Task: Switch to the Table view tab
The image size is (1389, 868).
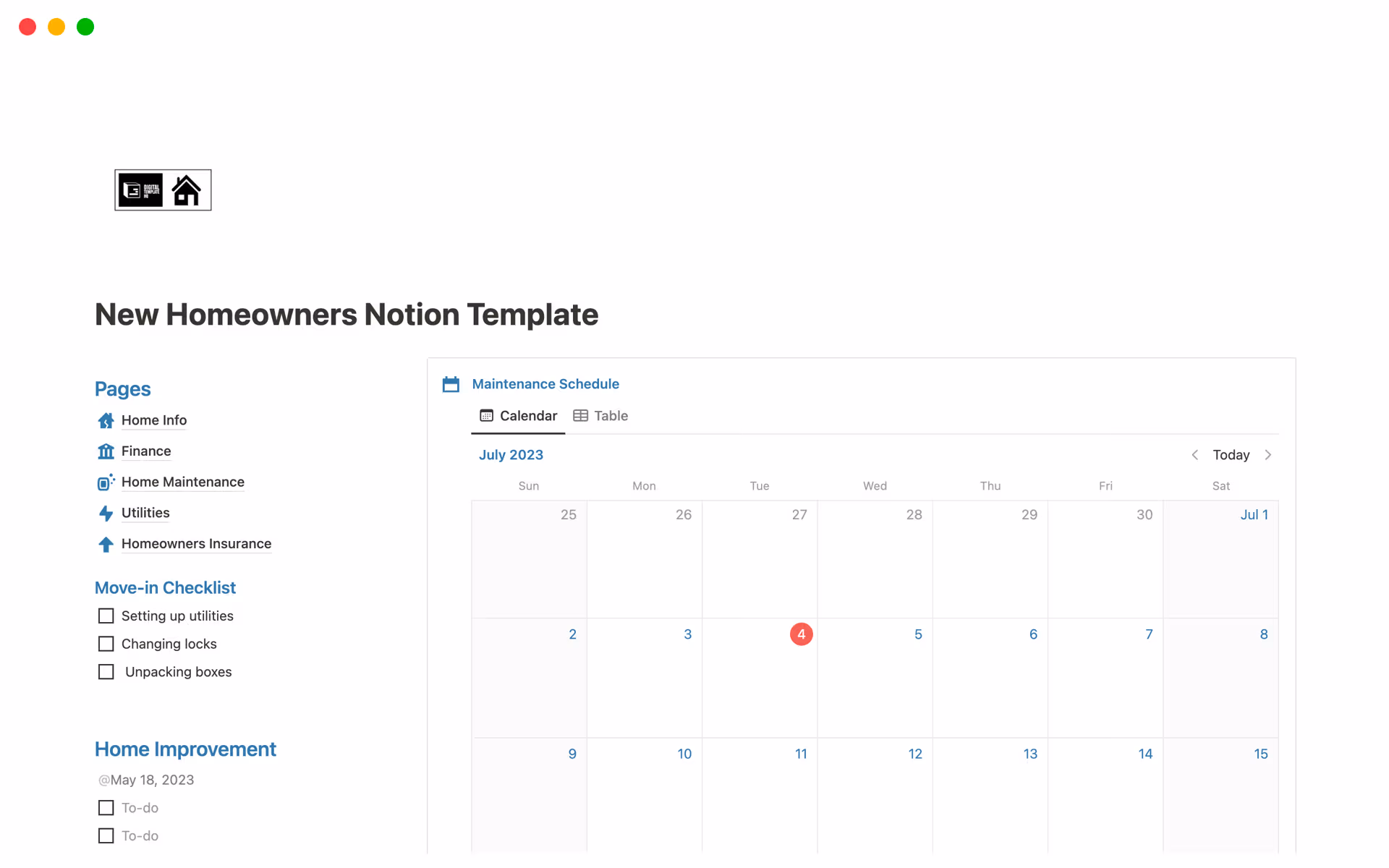Action: pyautogui.click(x=600, y=416)
